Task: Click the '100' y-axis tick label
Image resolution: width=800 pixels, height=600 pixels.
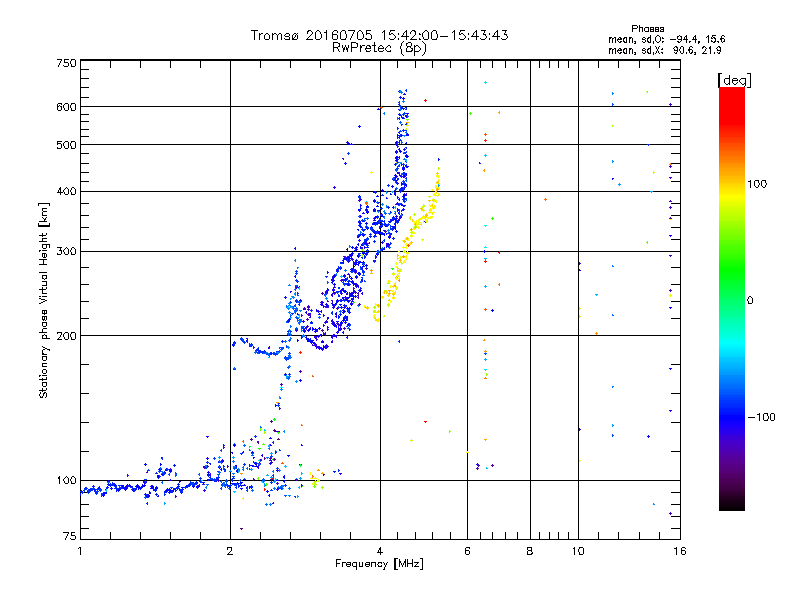Action: [x=67, y=480]
